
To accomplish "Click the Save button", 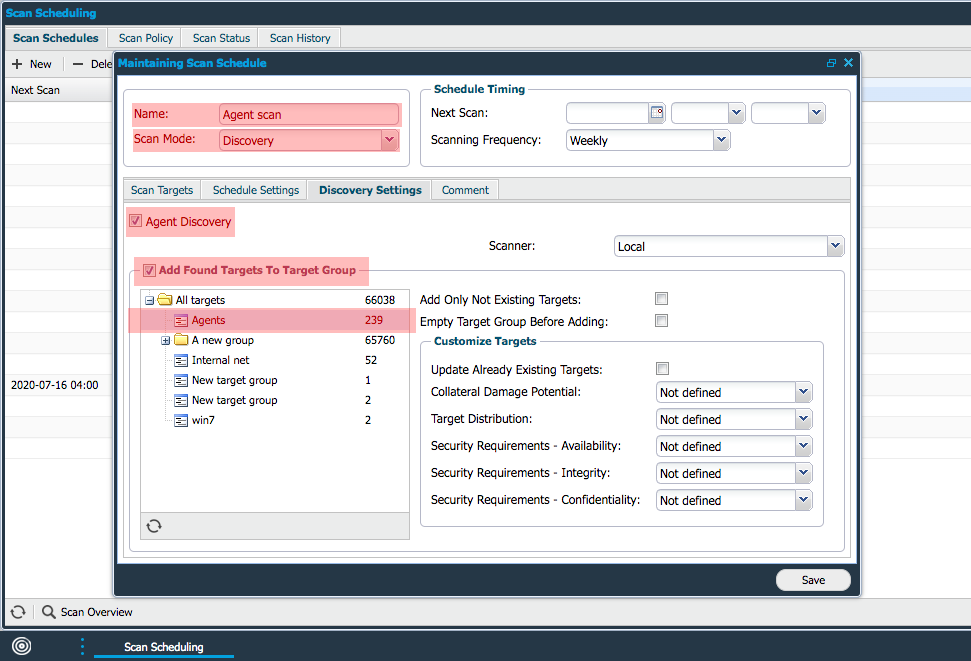I will click(x=813, y=580).
